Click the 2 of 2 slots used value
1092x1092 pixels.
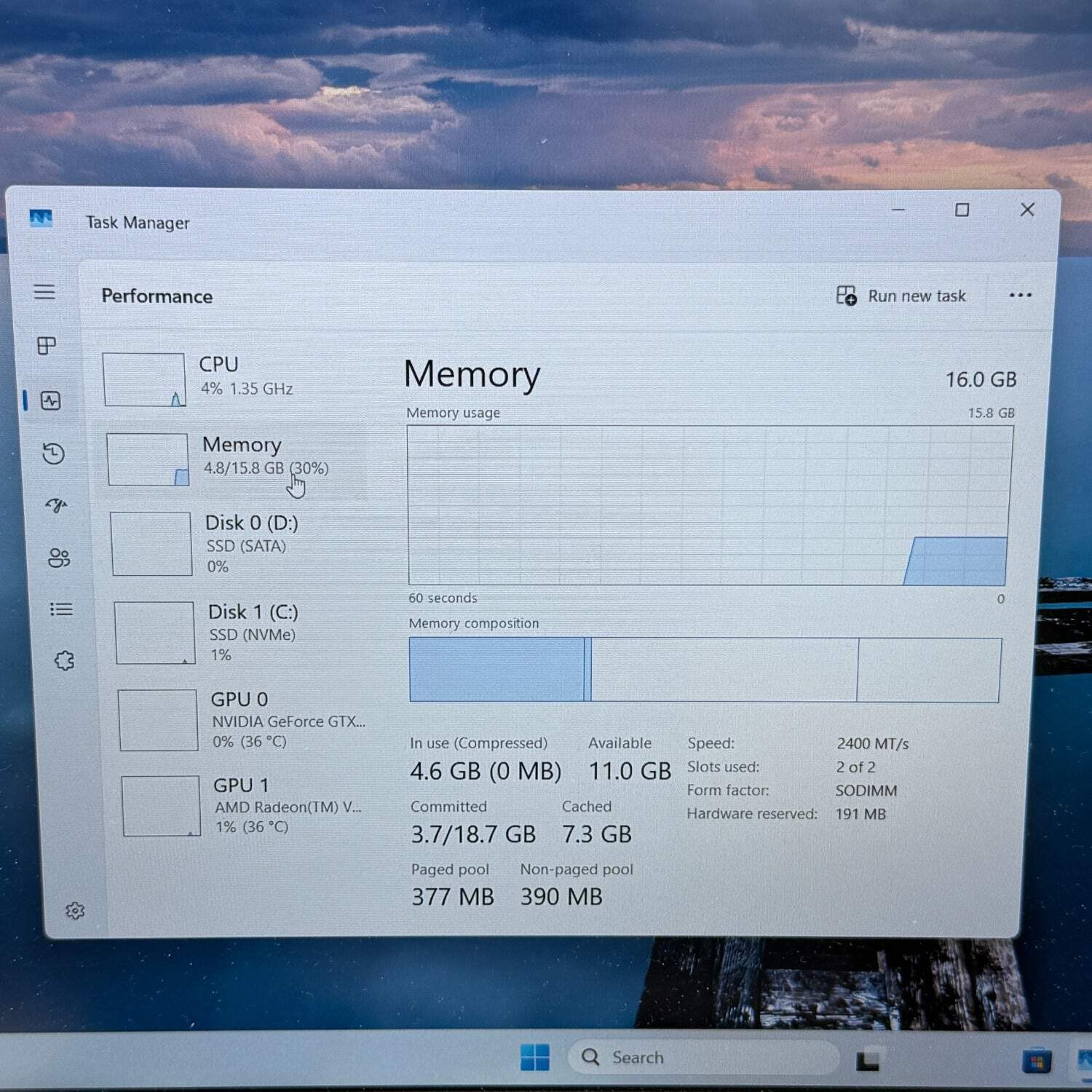tap(855, 767)
